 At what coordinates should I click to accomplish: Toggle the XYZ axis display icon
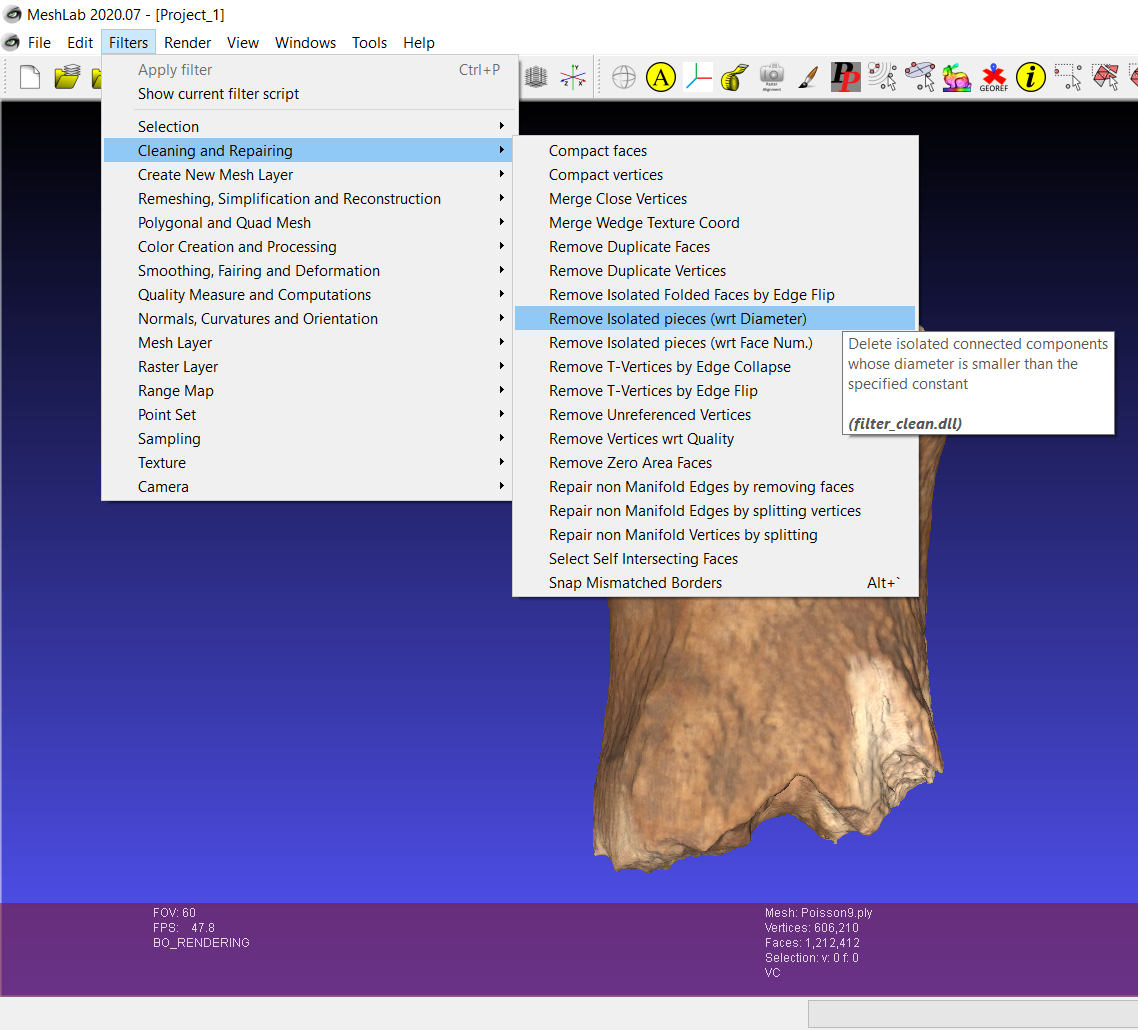[x=573, y=77]
